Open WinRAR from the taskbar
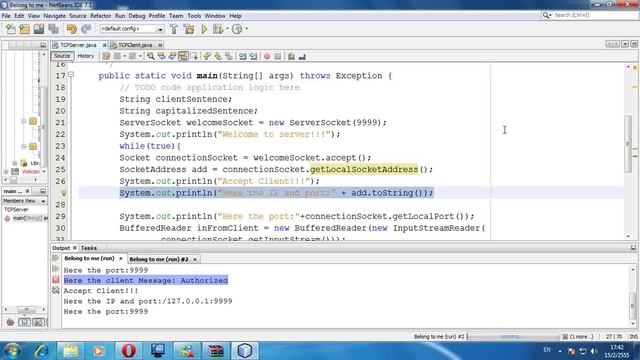 pos(216,351)
